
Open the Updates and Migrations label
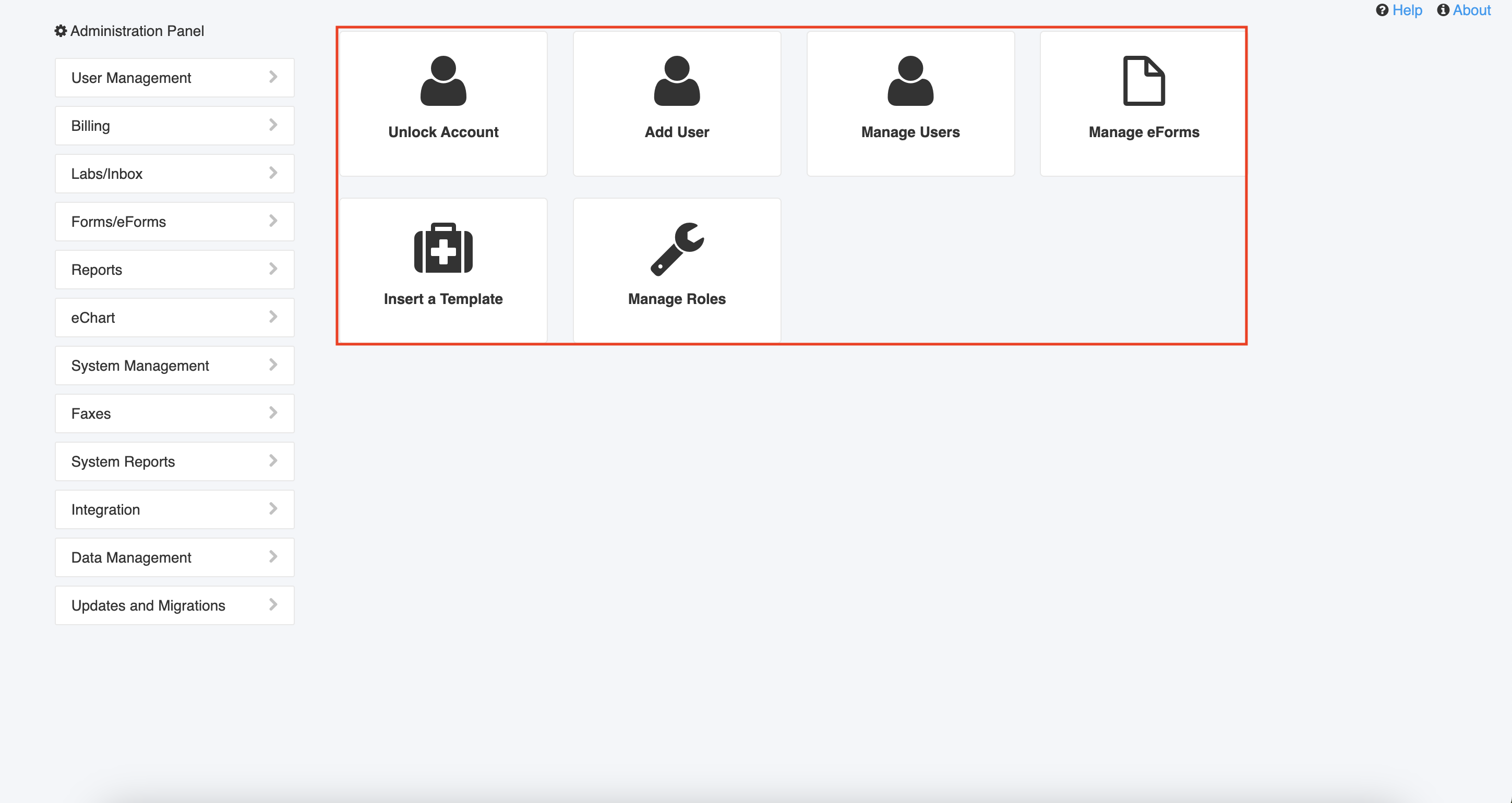click(x=148, y=606)
